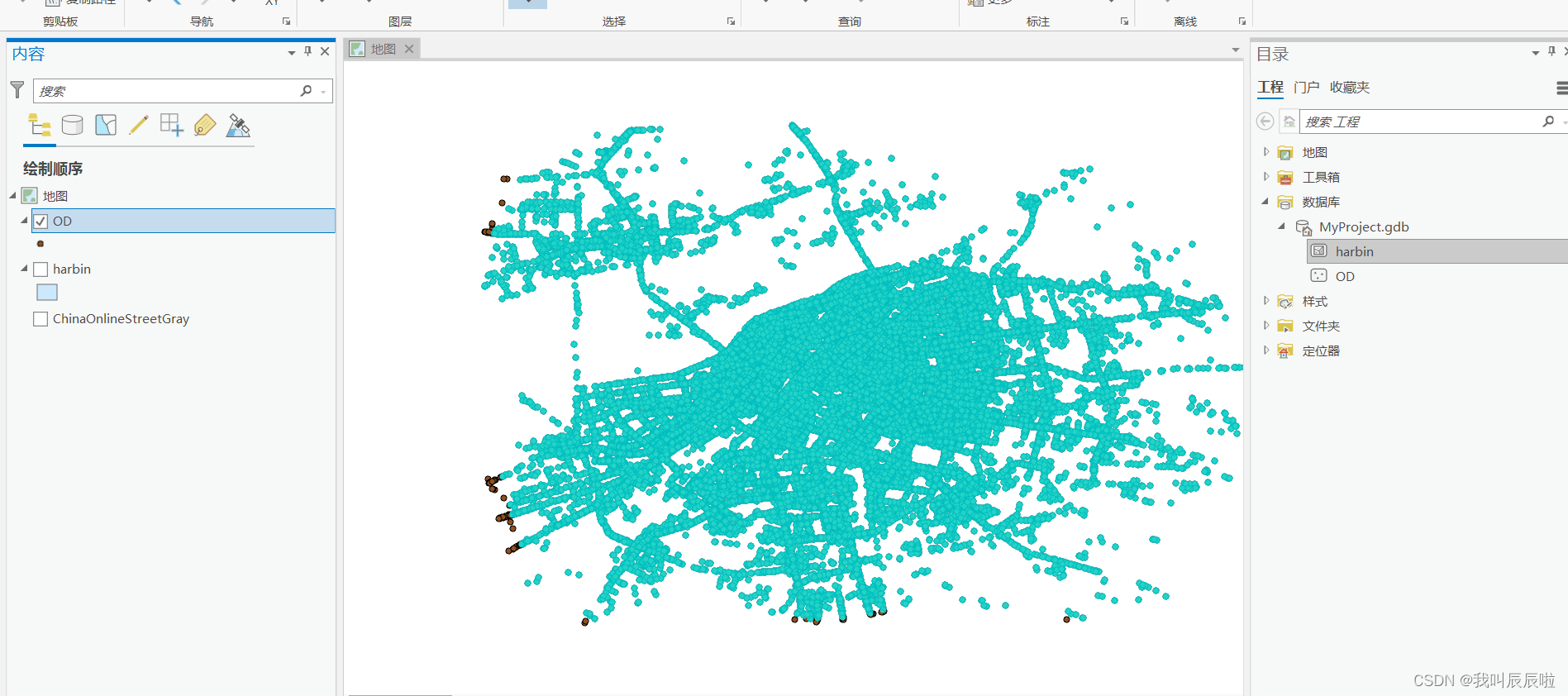The height and width of the screenshot is (696, 1568).
Task: Collapse the 数据库 node in catalog
Action: point(1265,202)
